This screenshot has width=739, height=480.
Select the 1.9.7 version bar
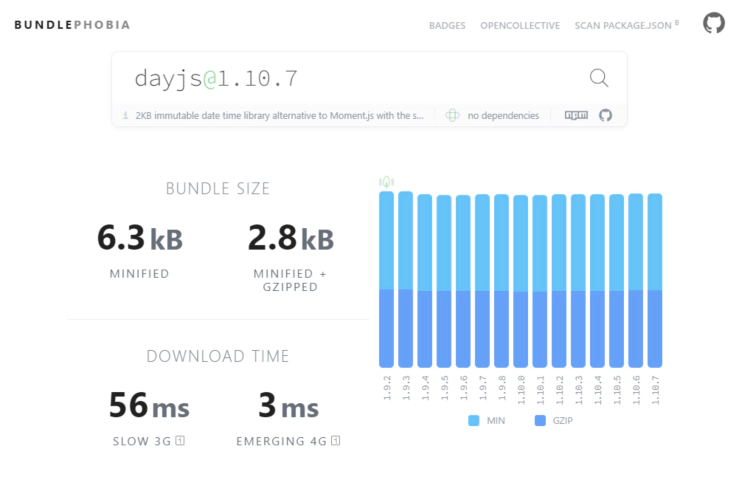click(482, 281)
